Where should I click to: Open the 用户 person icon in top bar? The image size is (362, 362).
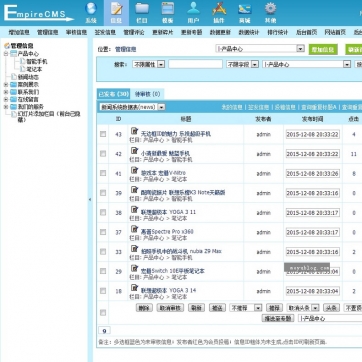[x=193, y=9]
